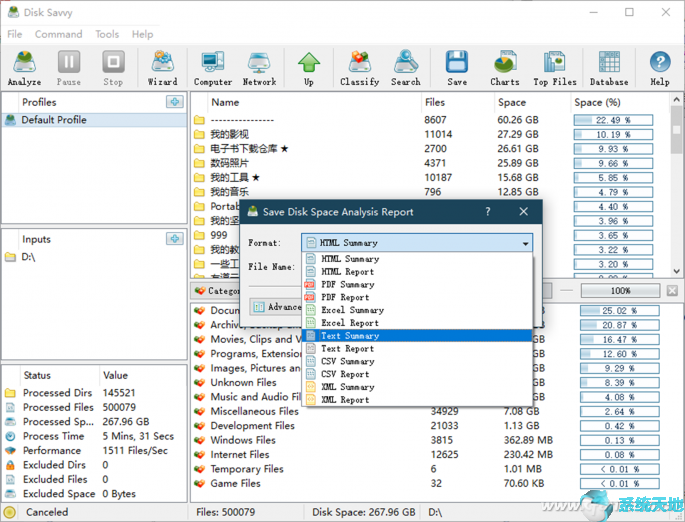Open the File menu
Viewport: 685px width, 522px height.
pos(14,34)
